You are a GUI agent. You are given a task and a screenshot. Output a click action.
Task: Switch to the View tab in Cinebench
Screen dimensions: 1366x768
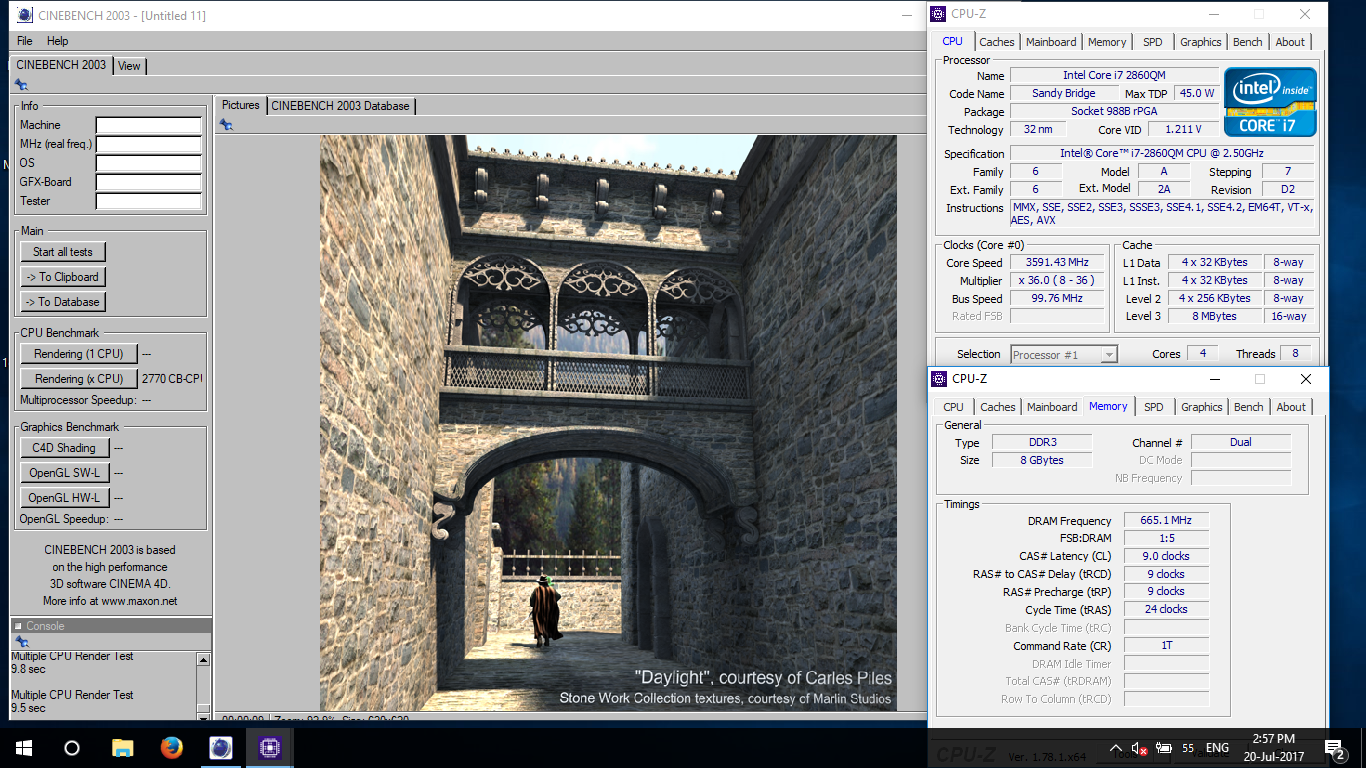pos(129,65)
